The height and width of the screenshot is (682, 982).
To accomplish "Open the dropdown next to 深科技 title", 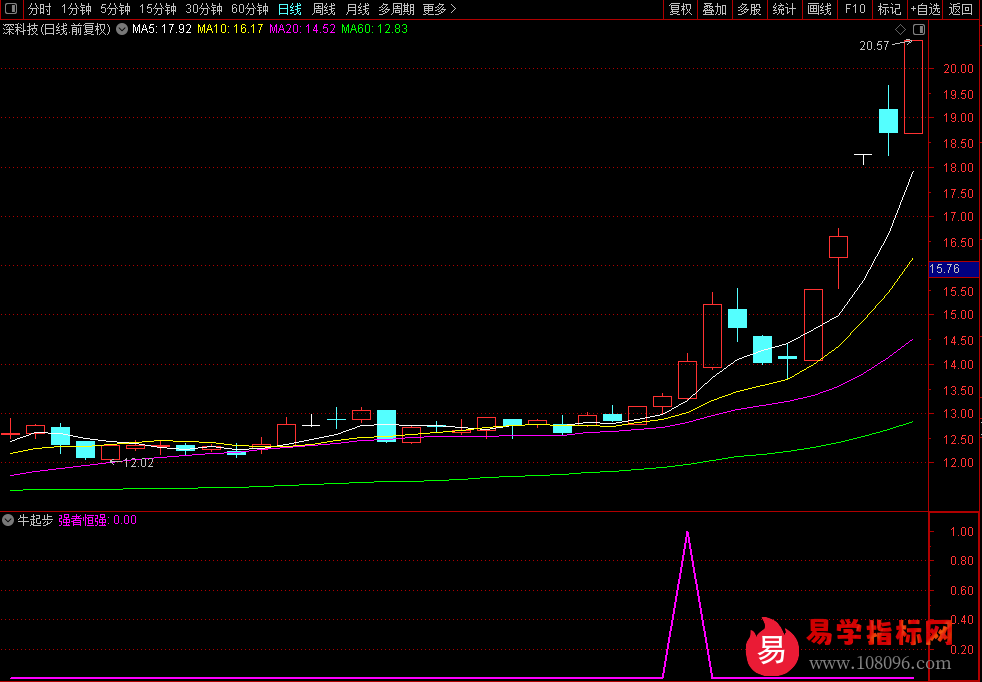I will pyautogui.click(x=122, y=29).
